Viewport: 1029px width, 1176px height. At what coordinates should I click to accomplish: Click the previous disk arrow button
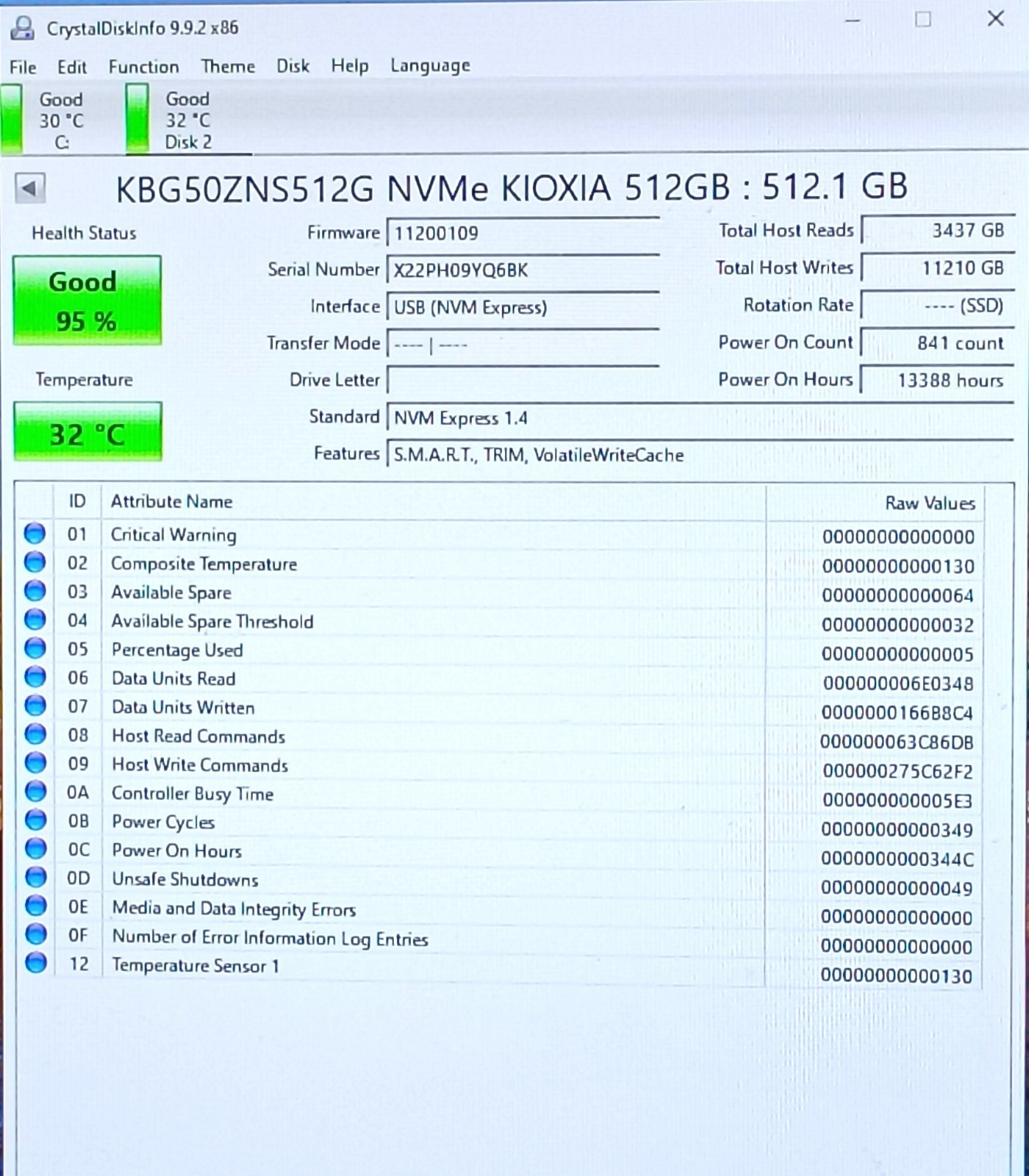[x=29, y=189]
